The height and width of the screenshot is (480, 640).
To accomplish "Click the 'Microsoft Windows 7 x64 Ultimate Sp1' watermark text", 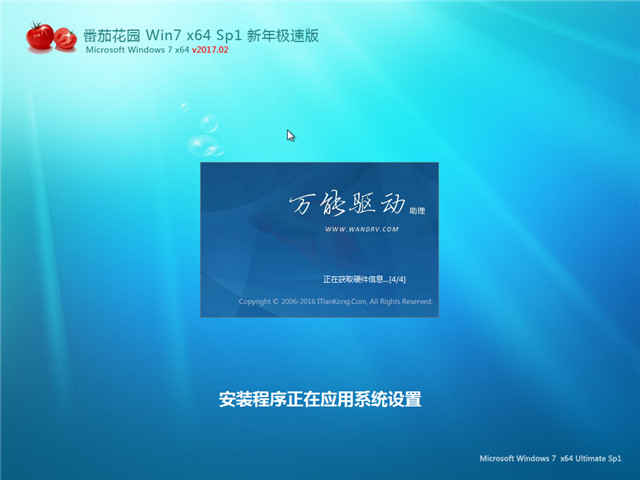I will tap(550, 458).
